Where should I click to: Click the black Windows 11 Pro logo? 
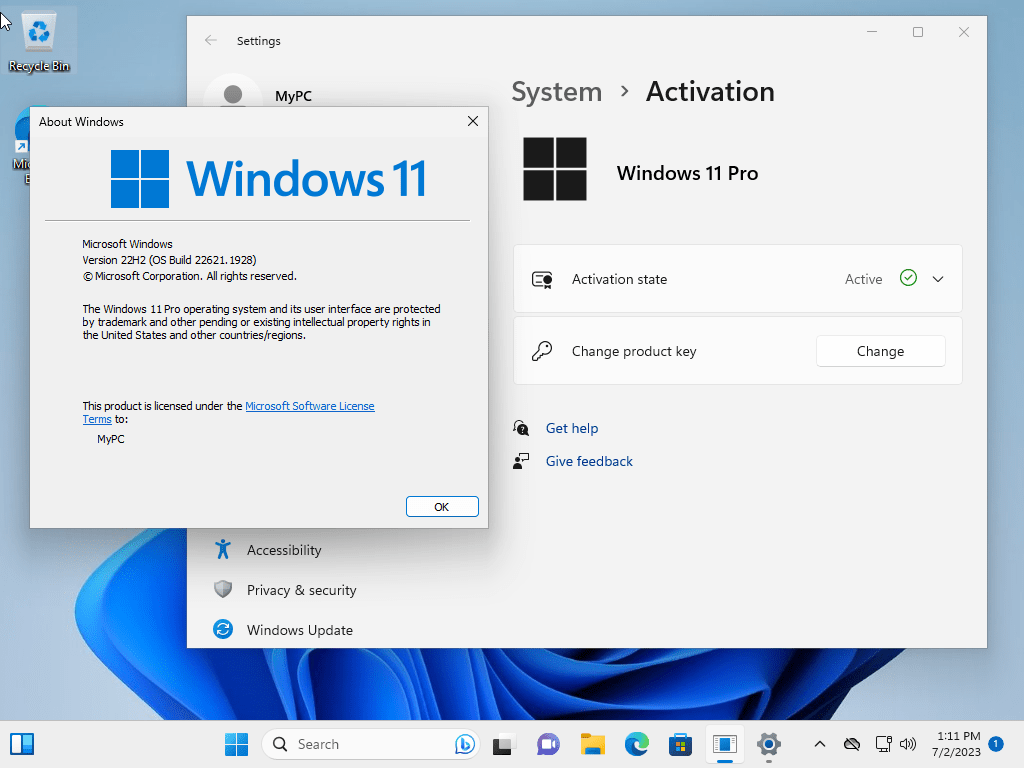click(x=555, y=169)
